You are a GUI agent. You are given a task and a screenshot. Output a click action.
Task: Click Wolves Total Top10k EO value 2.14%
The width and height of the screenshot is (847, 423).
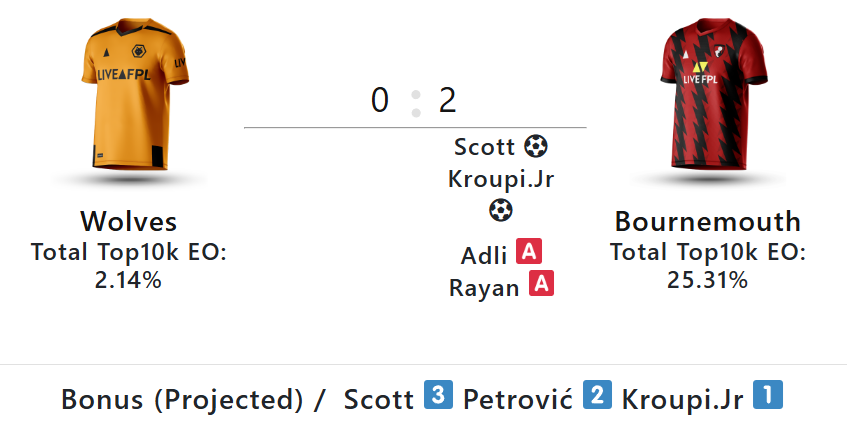pos(128,279)
